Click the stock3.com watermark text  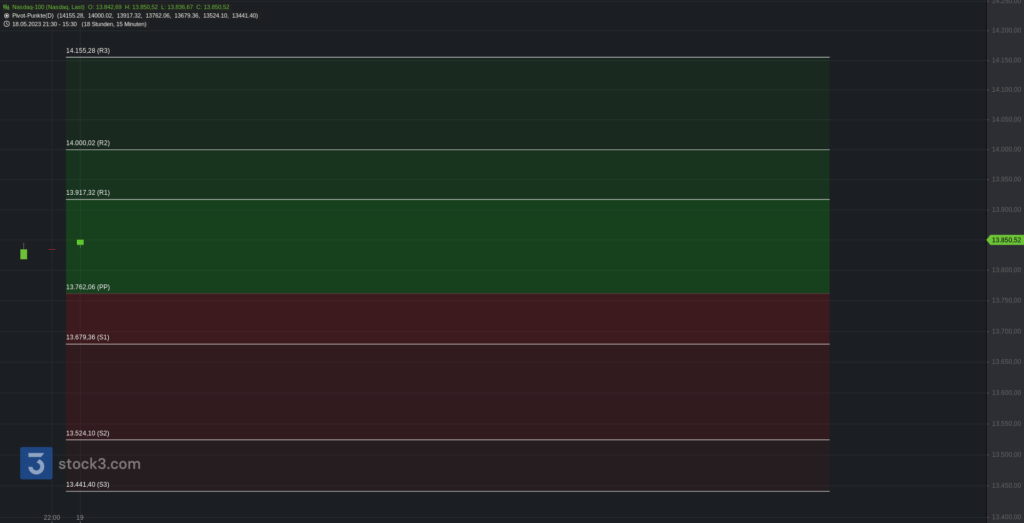click(99, 464)
